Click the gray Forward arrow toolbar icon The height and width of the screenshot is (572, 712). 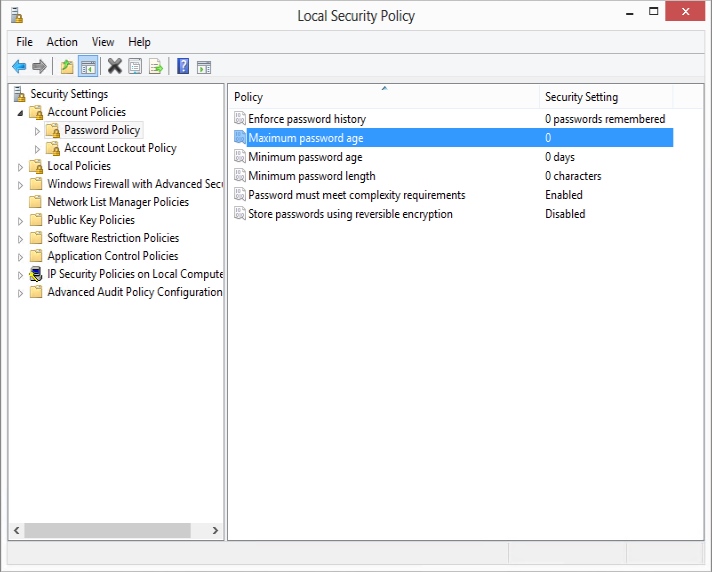click(x=40, y=67)
